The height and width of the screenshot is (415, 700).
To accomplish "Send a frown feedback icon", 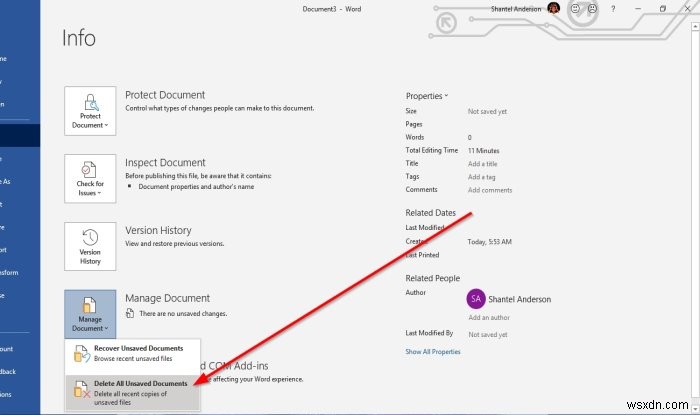I will pyautogui.click(x=592, y=8).
